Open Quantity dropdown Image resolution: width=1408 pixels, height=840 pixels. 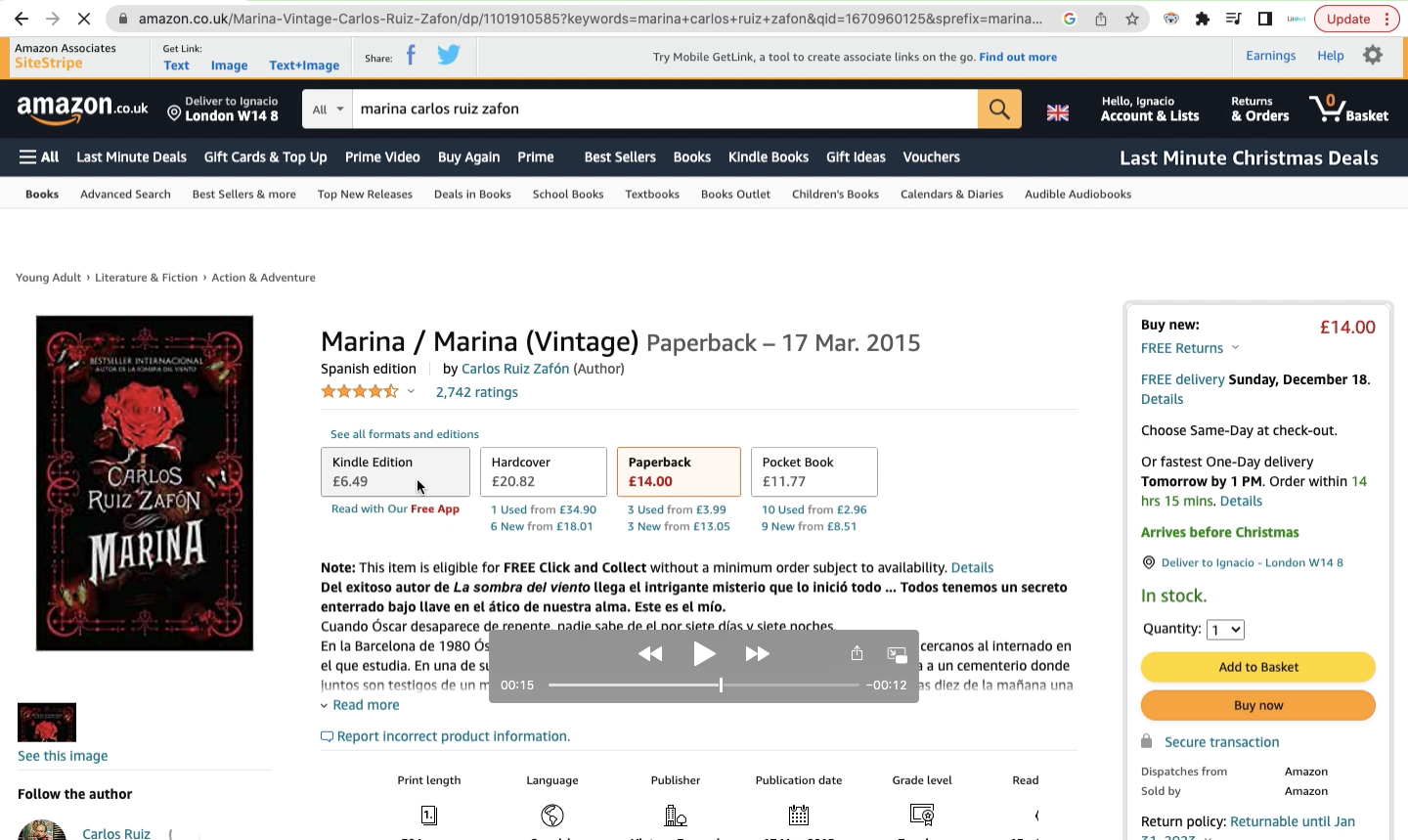point(1225,630)
